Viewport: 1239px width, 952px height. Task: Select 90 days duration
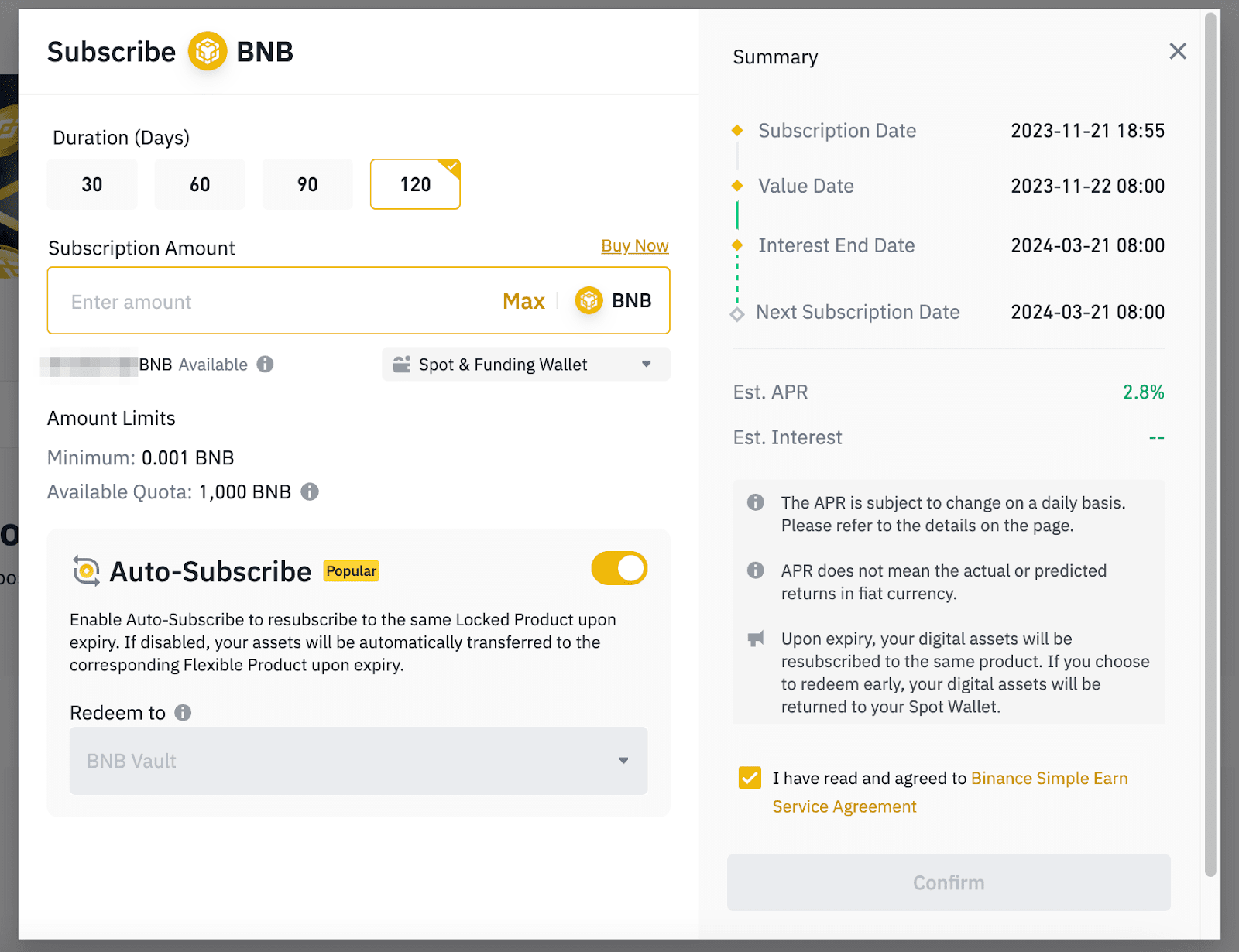(307, 184)
